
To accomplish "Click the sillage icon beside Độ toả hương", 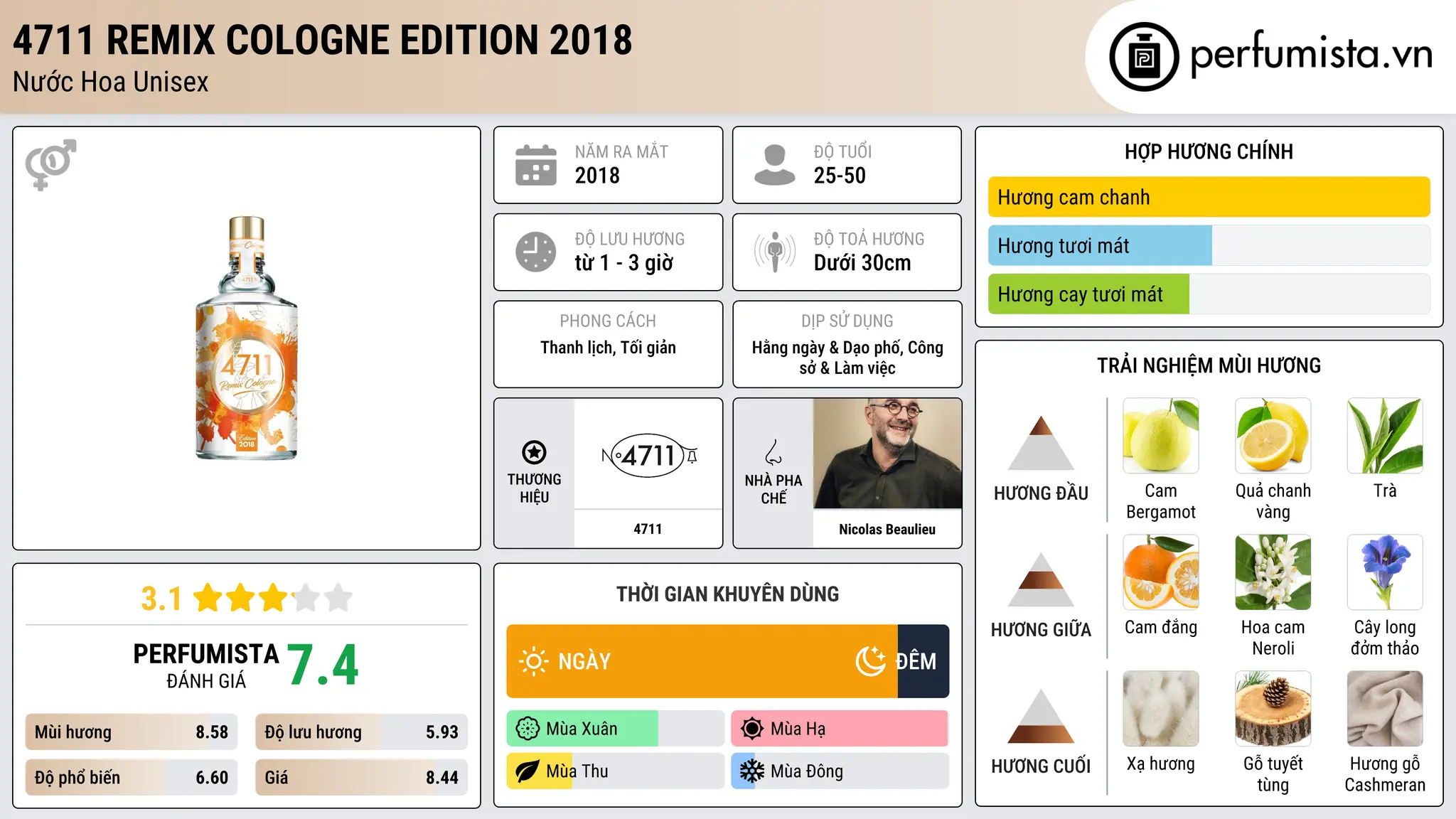I will coord(774,252).
